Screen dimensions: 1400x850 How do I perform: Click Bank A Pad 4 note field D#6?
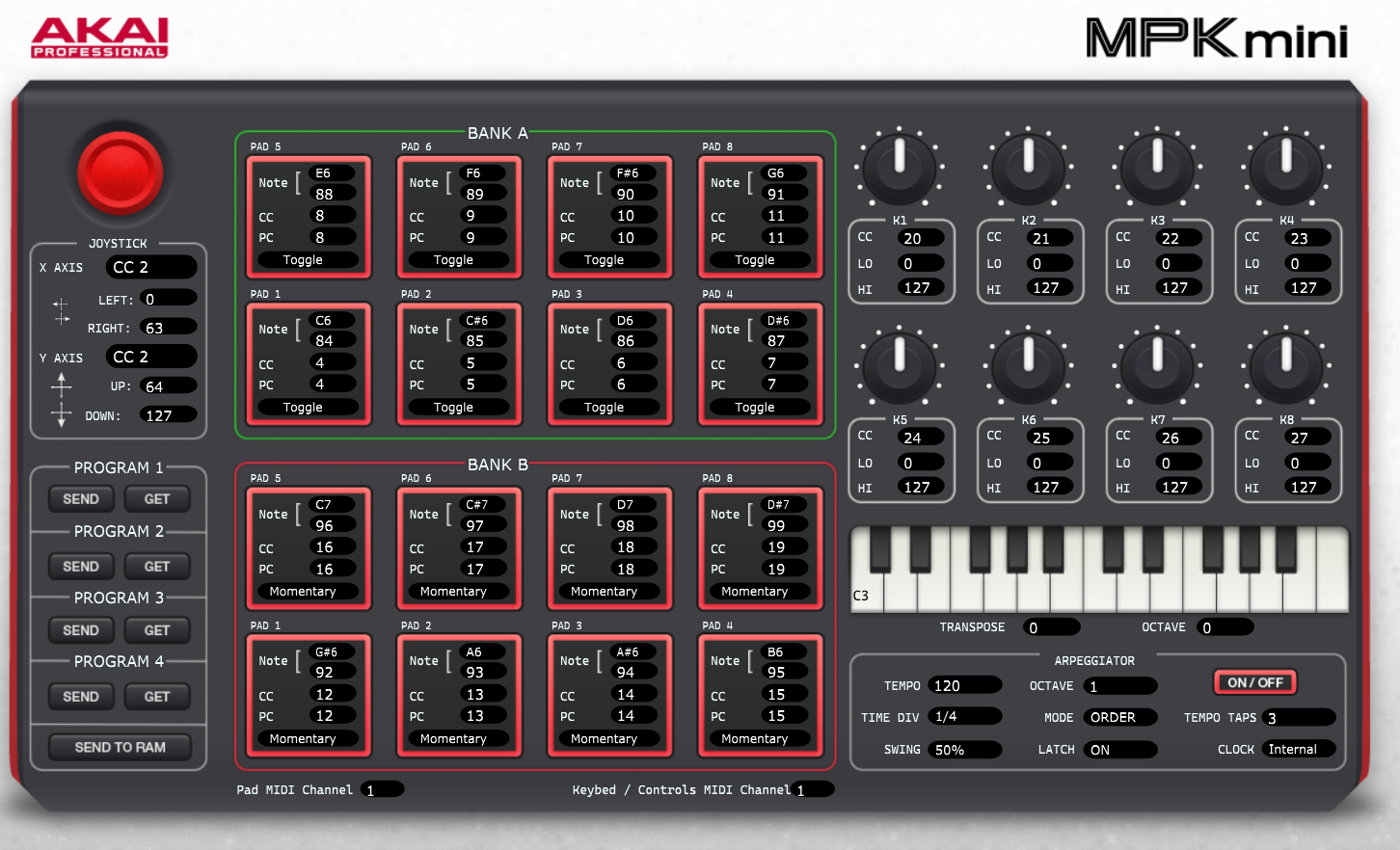click(x=784, y=321)
